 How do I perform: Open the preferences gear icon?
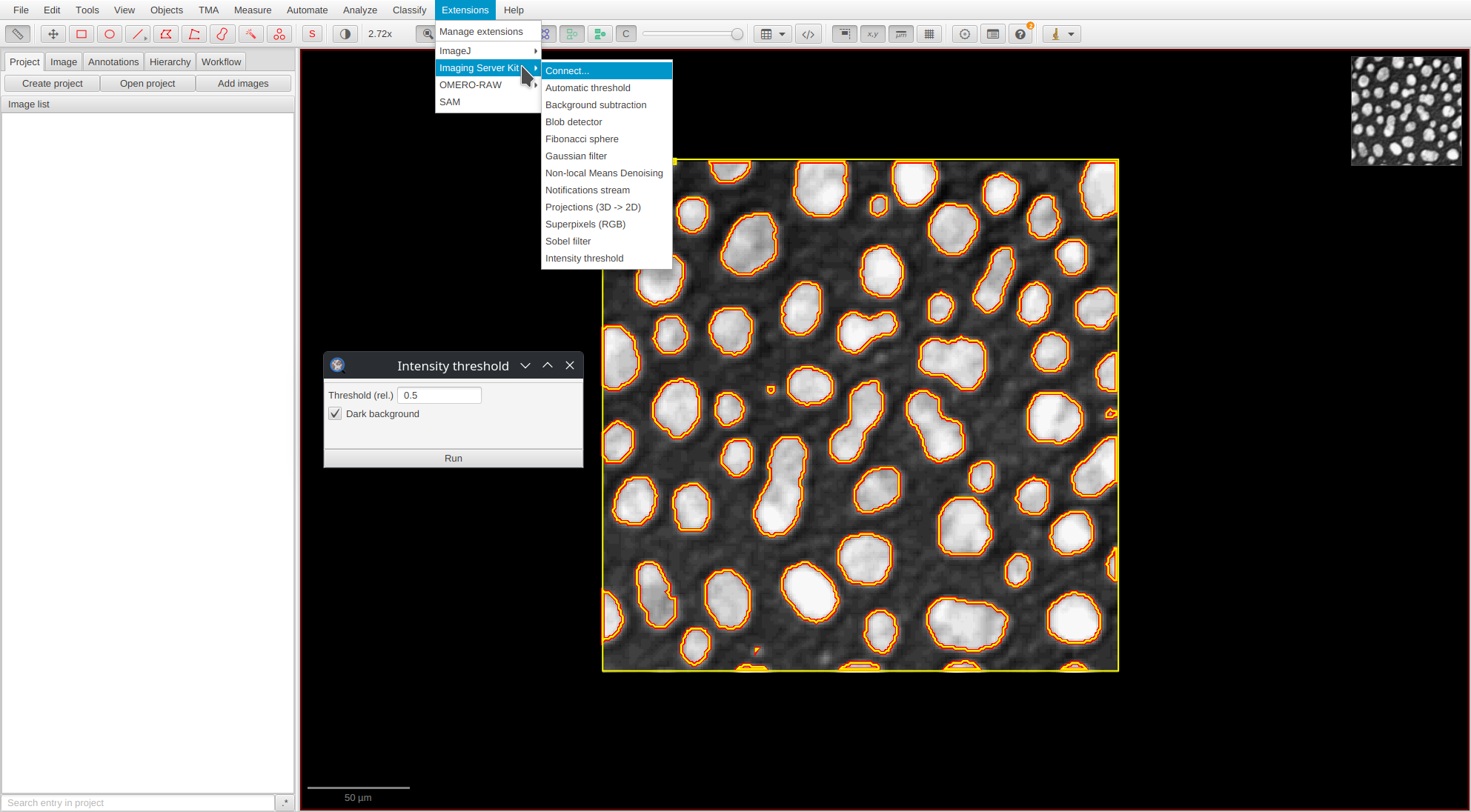(965, 34)
